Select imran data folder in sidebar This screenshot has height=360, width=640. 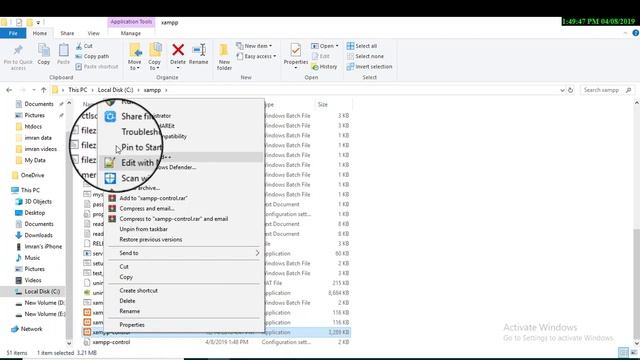pos(38,138)
